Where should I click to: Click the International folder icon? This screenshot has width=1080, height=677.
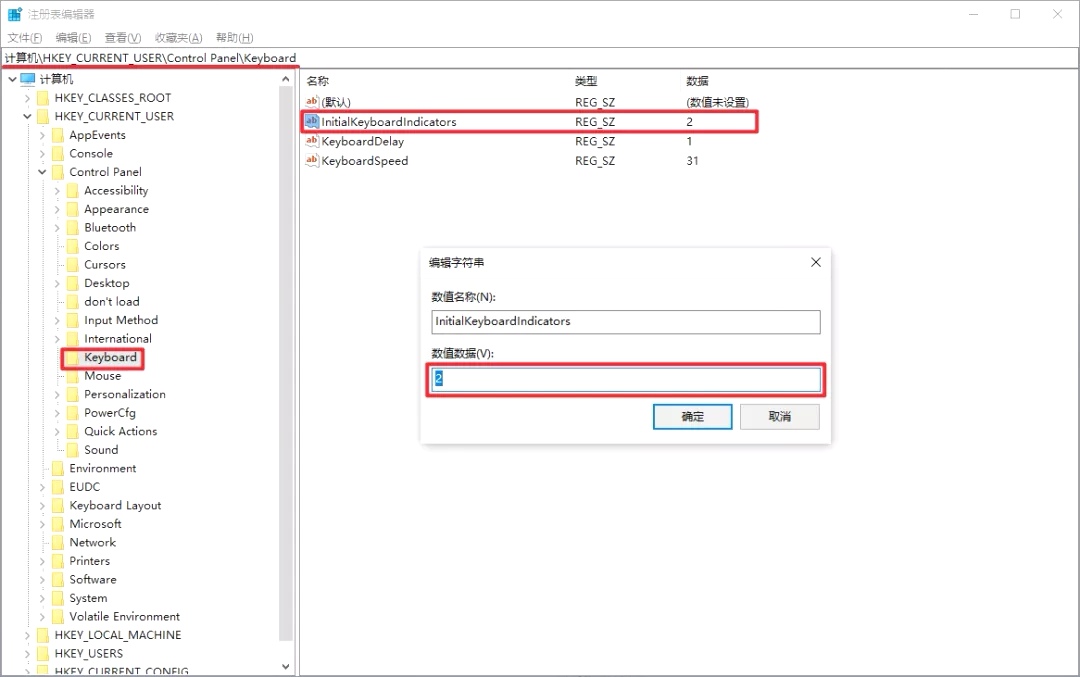tap(72, 339)
